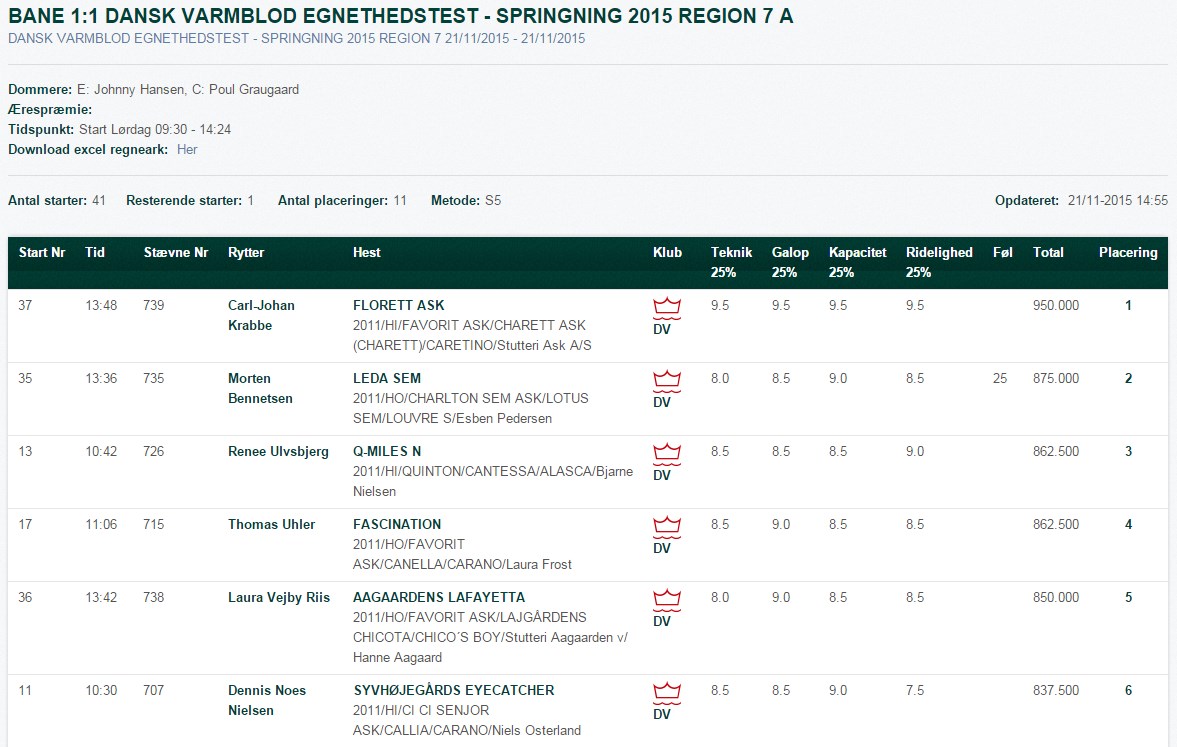Click Stævne Nr 707
The width and height of the screenshot is (1177, 747).
click(153, 691)
